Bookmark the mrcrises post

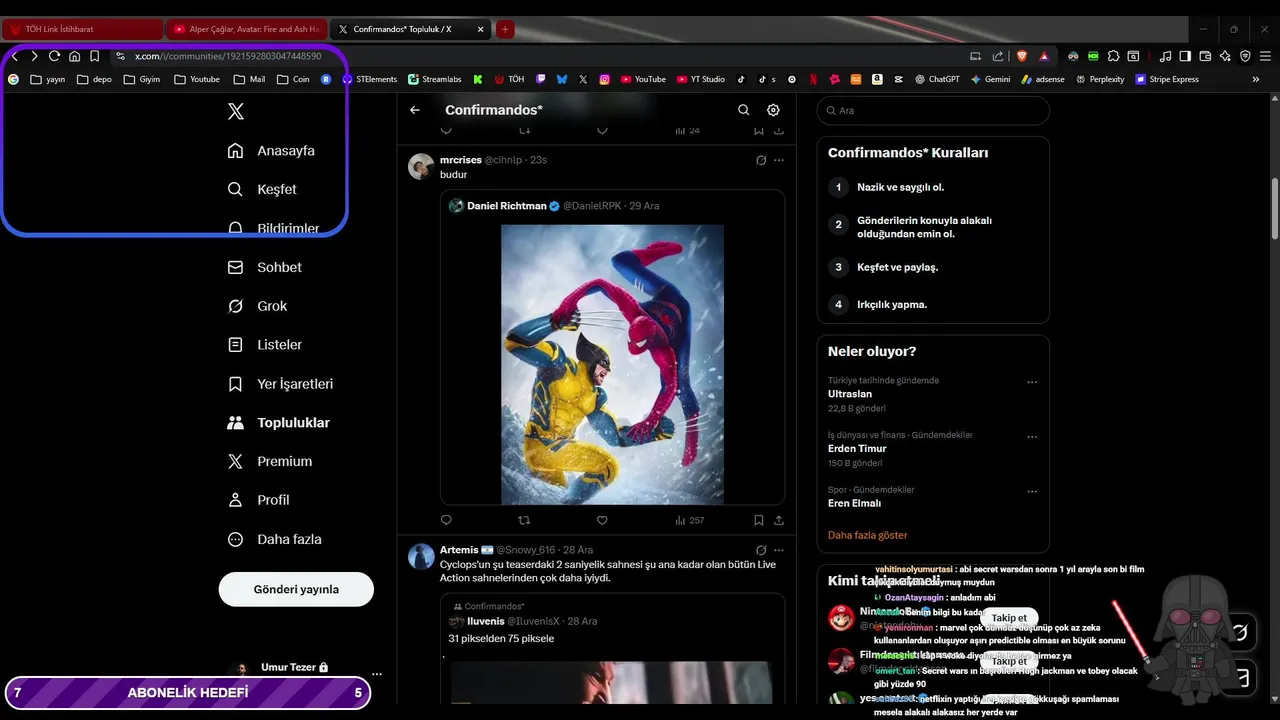[x=759, y=520]
